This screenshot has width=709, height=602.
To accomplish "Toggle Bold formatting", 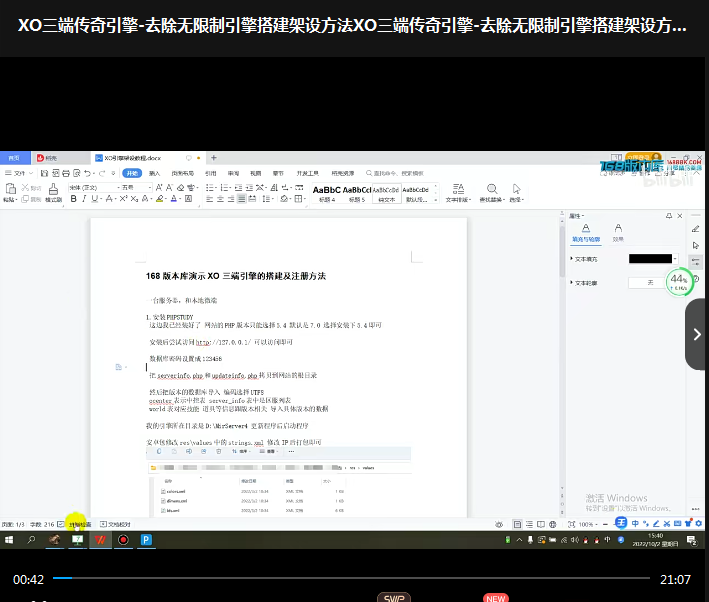I will [73, 199].
